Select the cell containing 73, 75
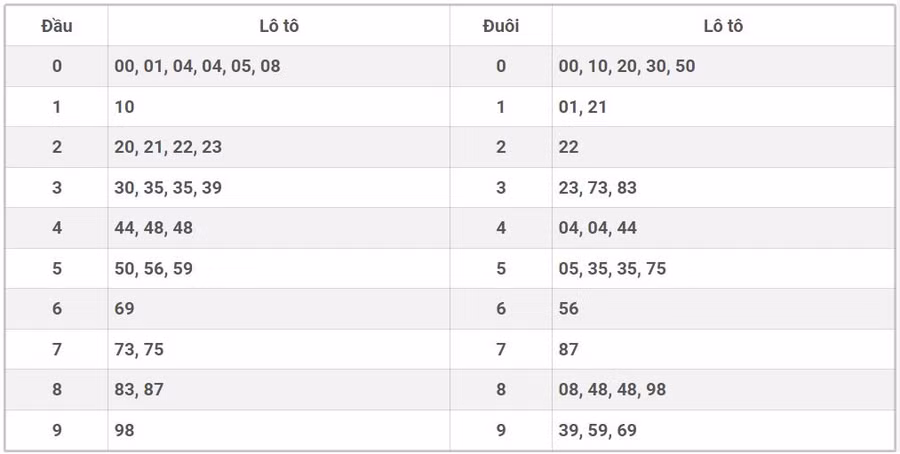Viewport: 900px width, 454px height. pyautogui.click(x=139, y=349)
